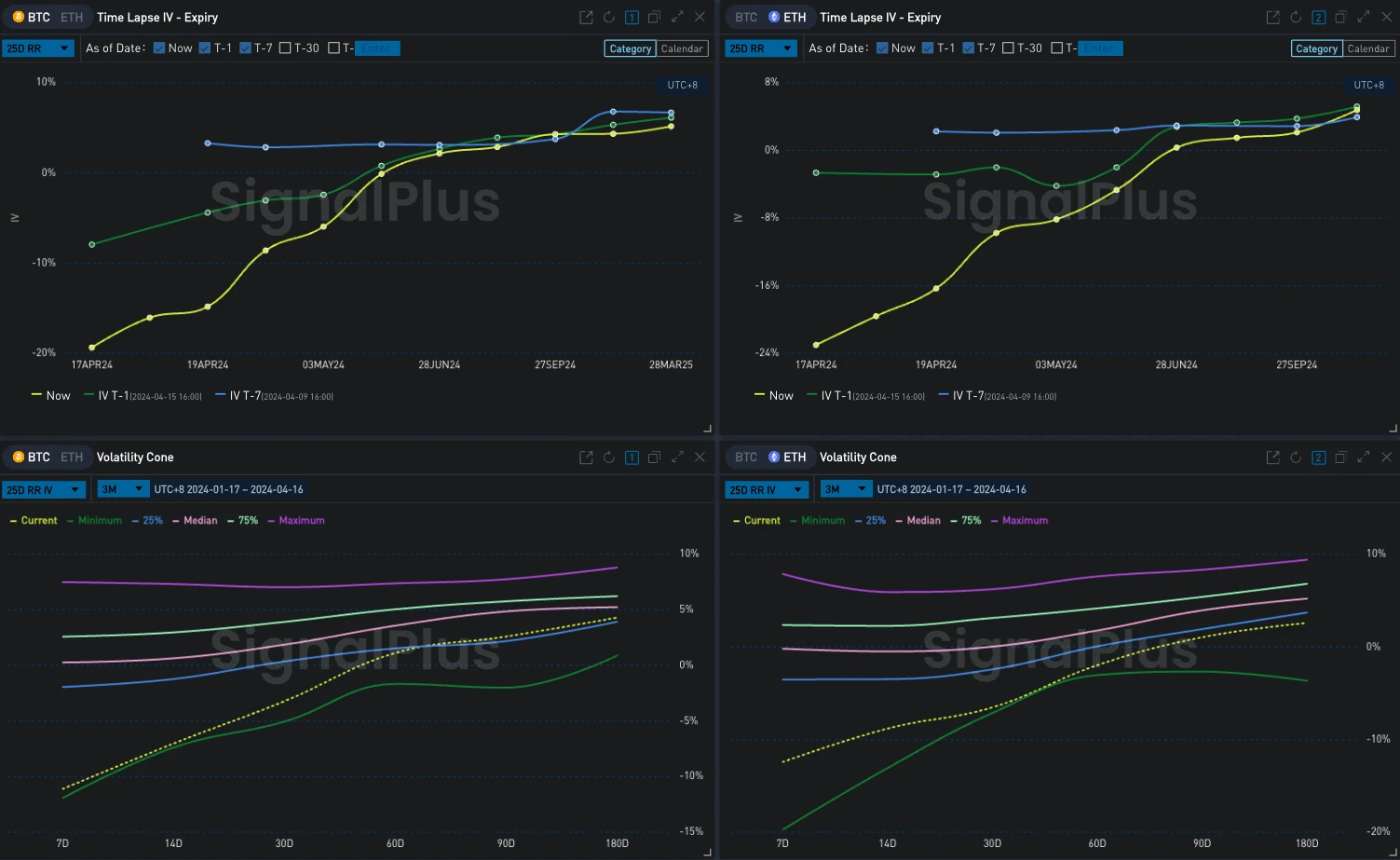Select Calendar view in BTC Time Lapse panel

tap(682, 48)
